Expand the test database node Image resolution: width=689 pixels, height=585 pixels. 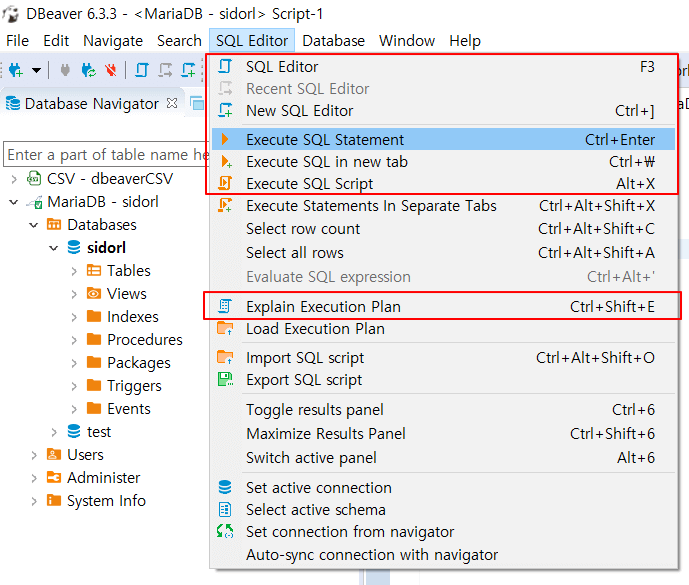click(x=54, y=432)
